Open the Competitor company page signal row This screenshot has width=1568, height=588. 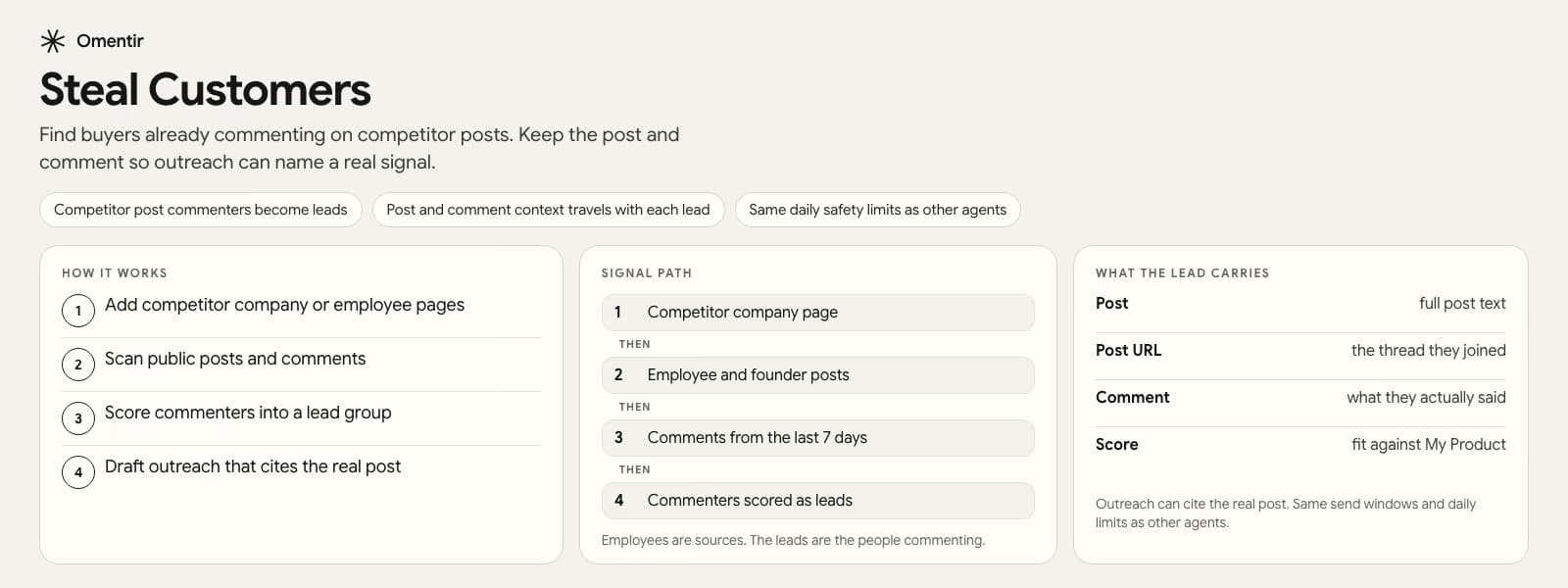point(817,313)
